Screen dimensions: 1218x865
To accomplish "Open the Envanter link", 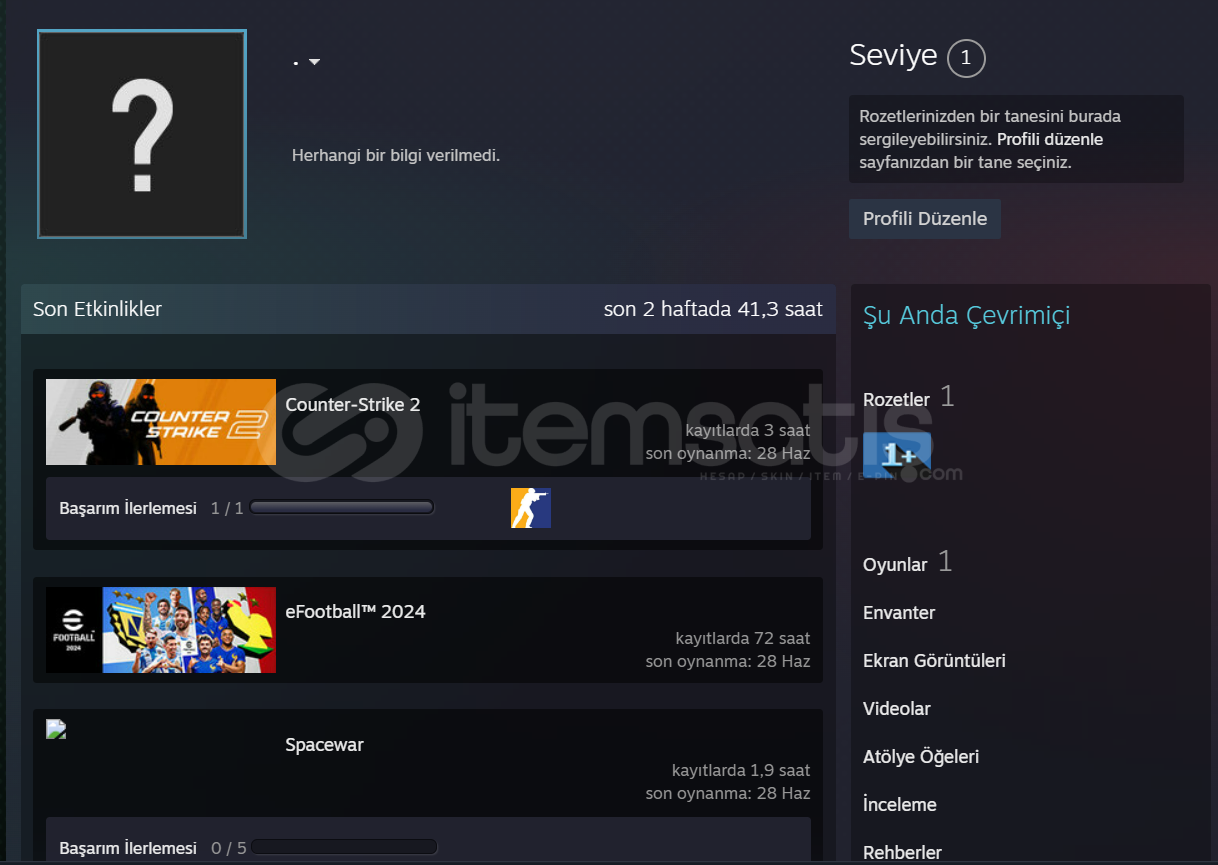I will point(899,613).
